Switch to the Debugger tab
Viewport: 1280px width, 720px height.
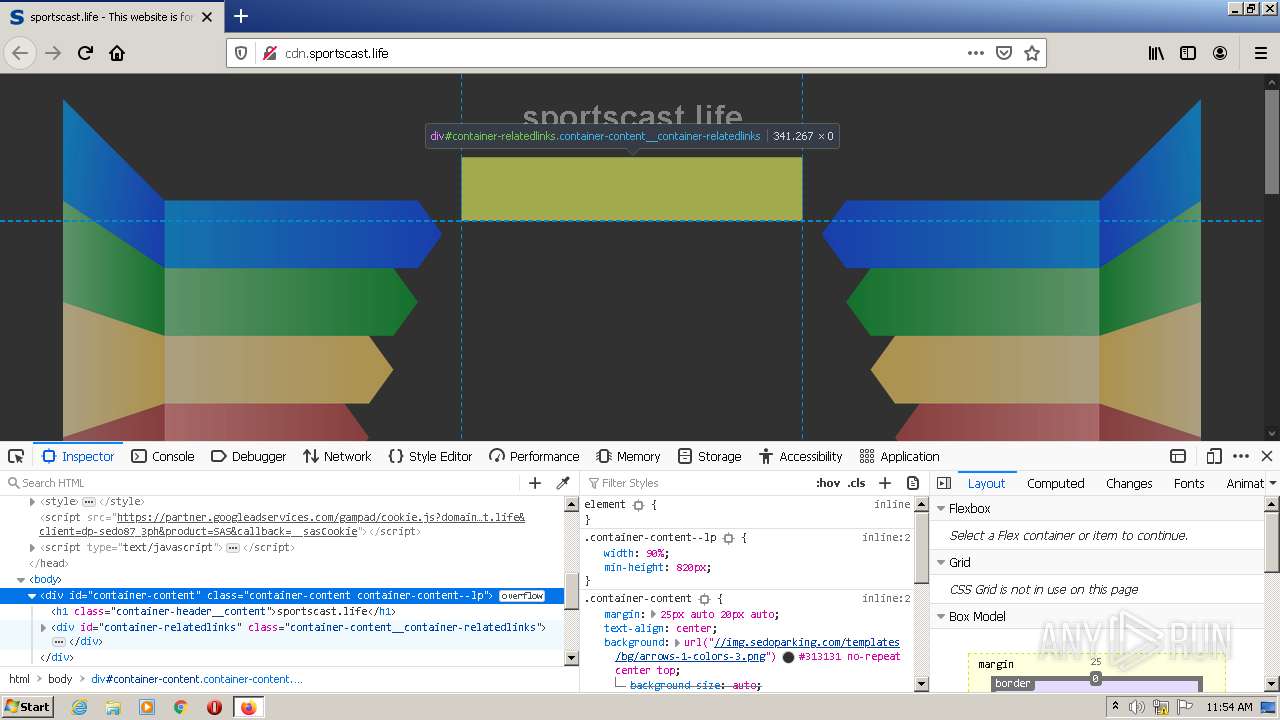pos(248,456)
